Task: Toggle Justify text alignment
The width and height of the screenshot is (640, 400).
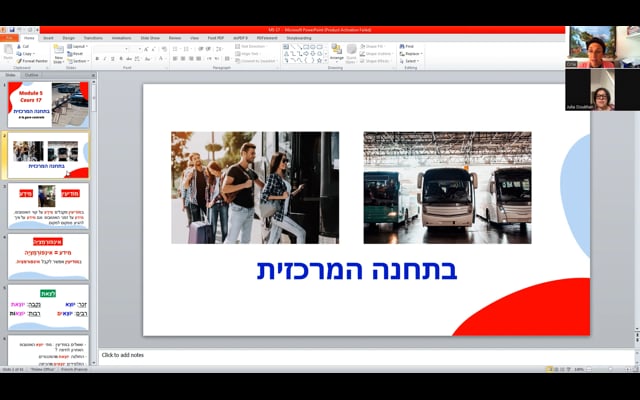Action: click(x=198, y=59)
